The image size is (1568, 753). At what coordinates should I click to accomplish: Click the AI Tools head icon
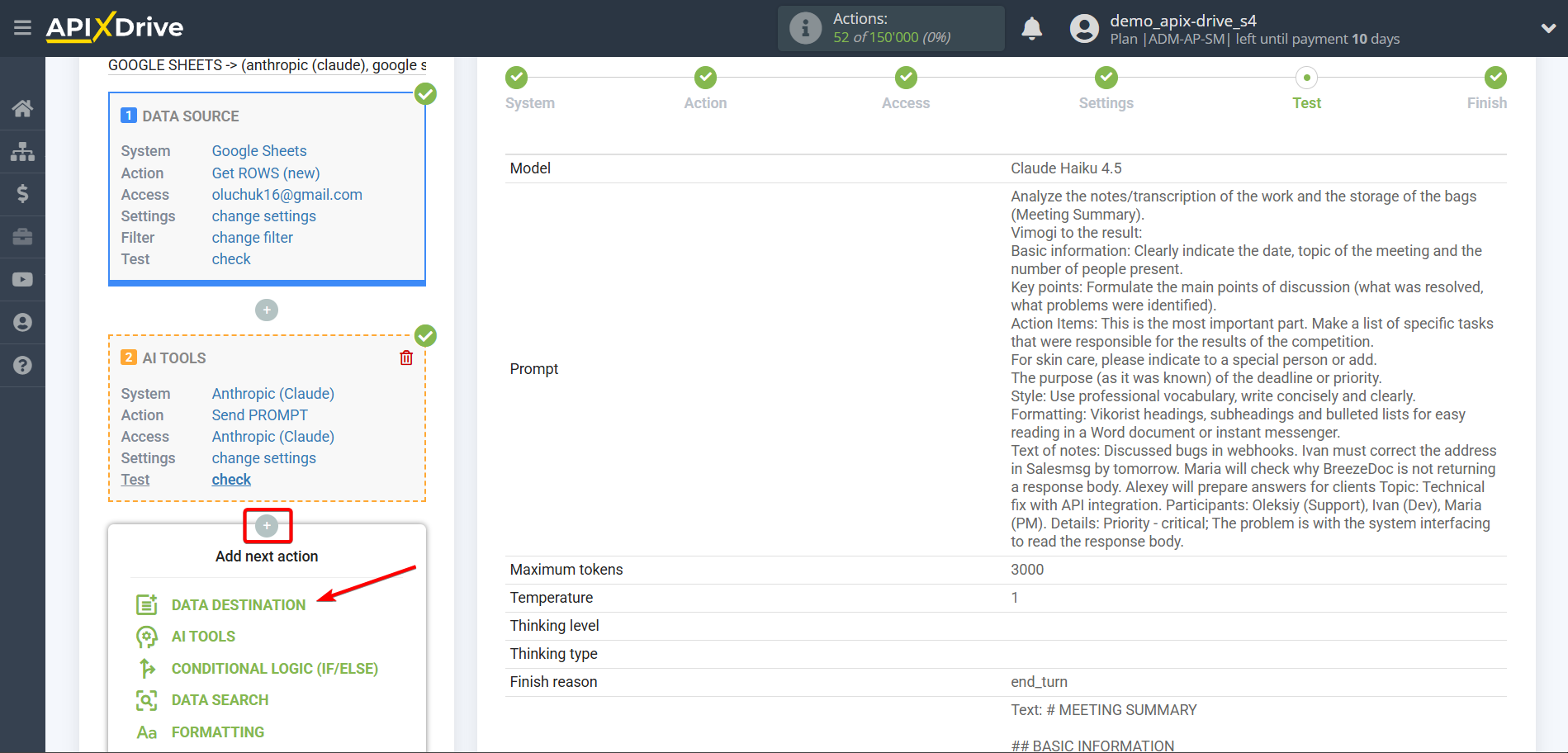(146, 637)
